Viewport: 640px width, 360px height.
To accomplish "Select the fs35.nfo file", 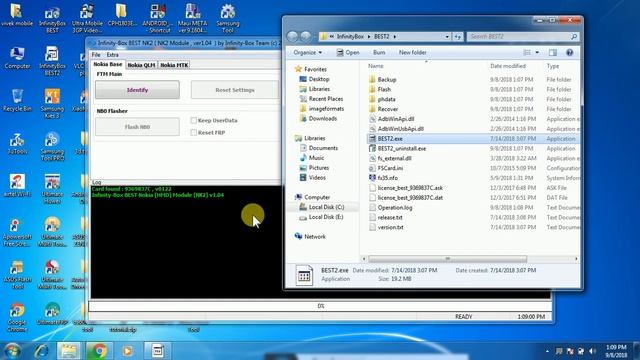I will (383, 178).
